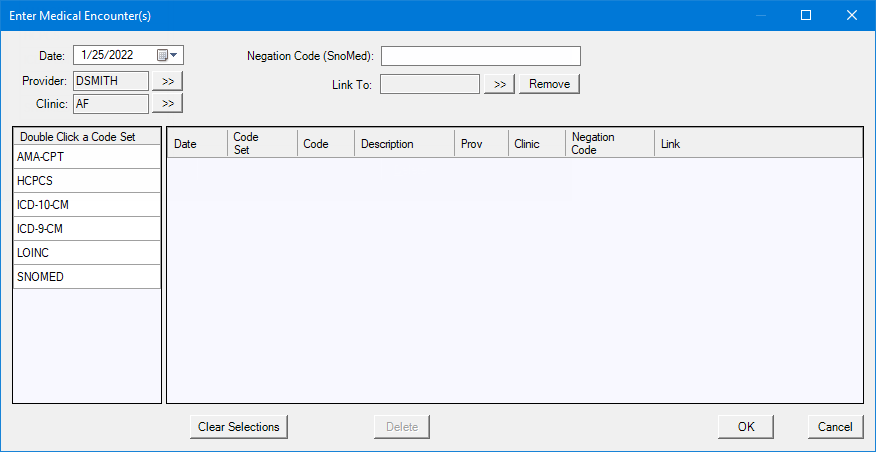
Task: Open the Date calendar dropdown
Action: click(x=174, y=56)
